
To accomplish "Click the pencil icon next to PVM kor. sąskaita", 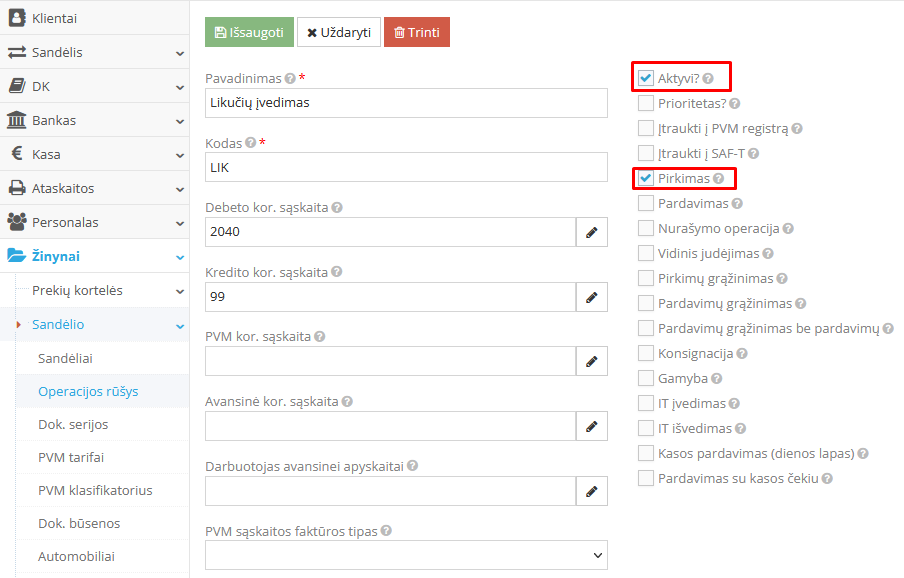I will coord(591,361).
